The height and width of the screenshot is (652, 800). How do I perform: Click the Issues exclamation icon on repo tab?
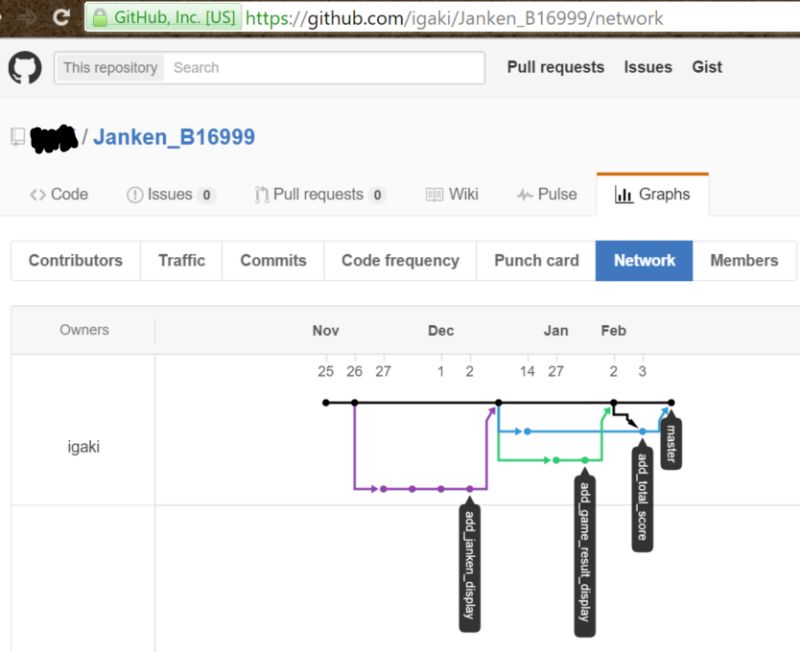coord(133,195)
